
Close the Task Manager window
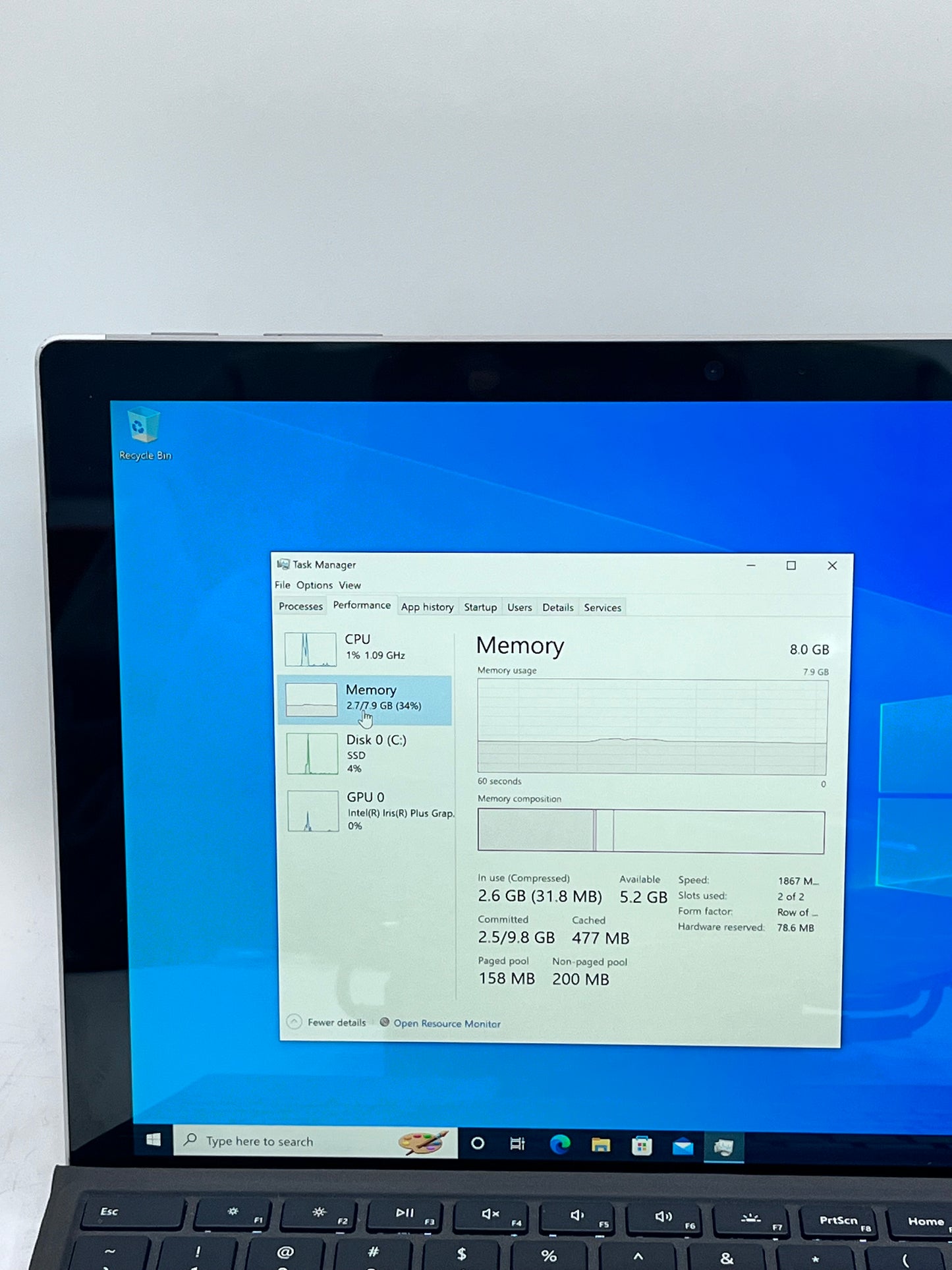pyautogui.click(x=832, y=565)
